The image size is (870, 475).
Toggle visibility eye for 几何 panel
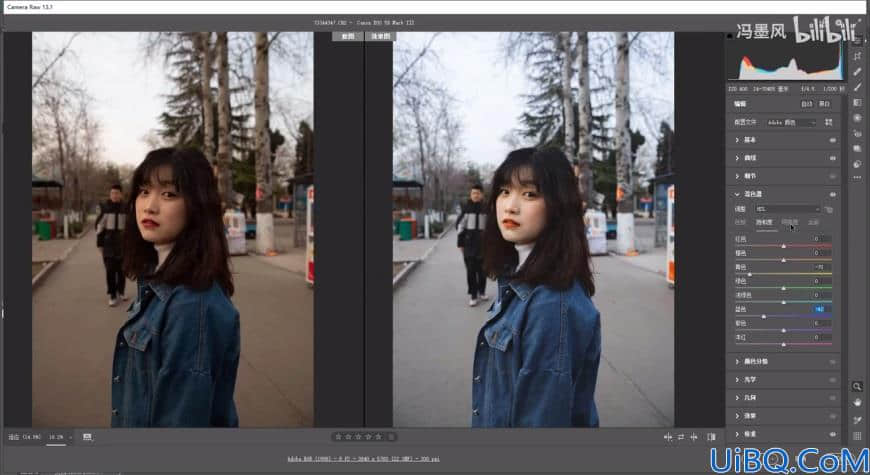pos(832,398)
